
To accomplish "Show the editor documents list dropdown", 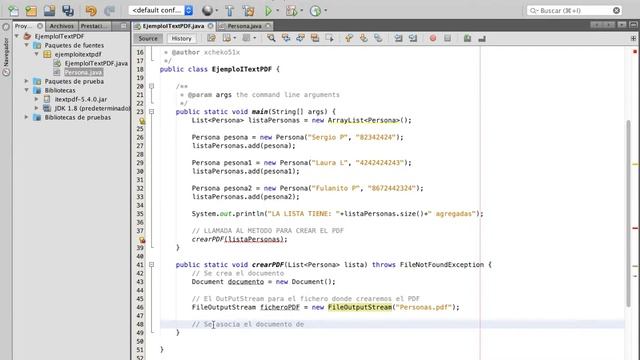I will point(622,25).
